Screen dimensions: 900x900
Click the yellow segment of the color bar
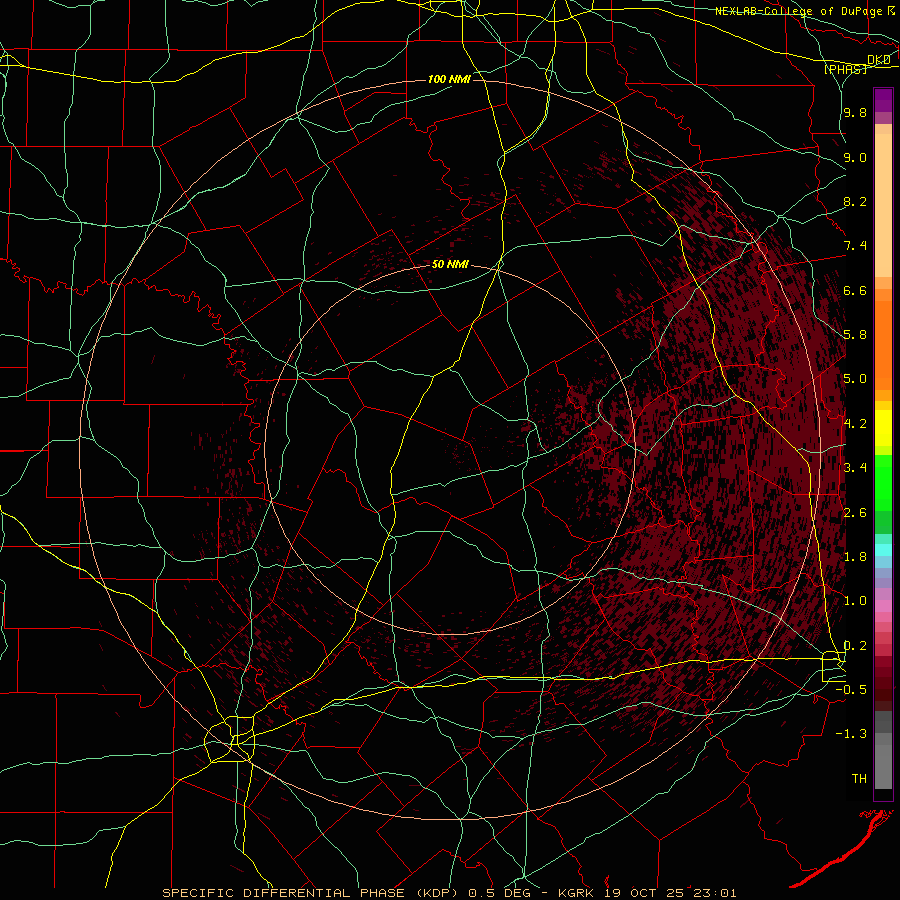[x=883, y=428]
